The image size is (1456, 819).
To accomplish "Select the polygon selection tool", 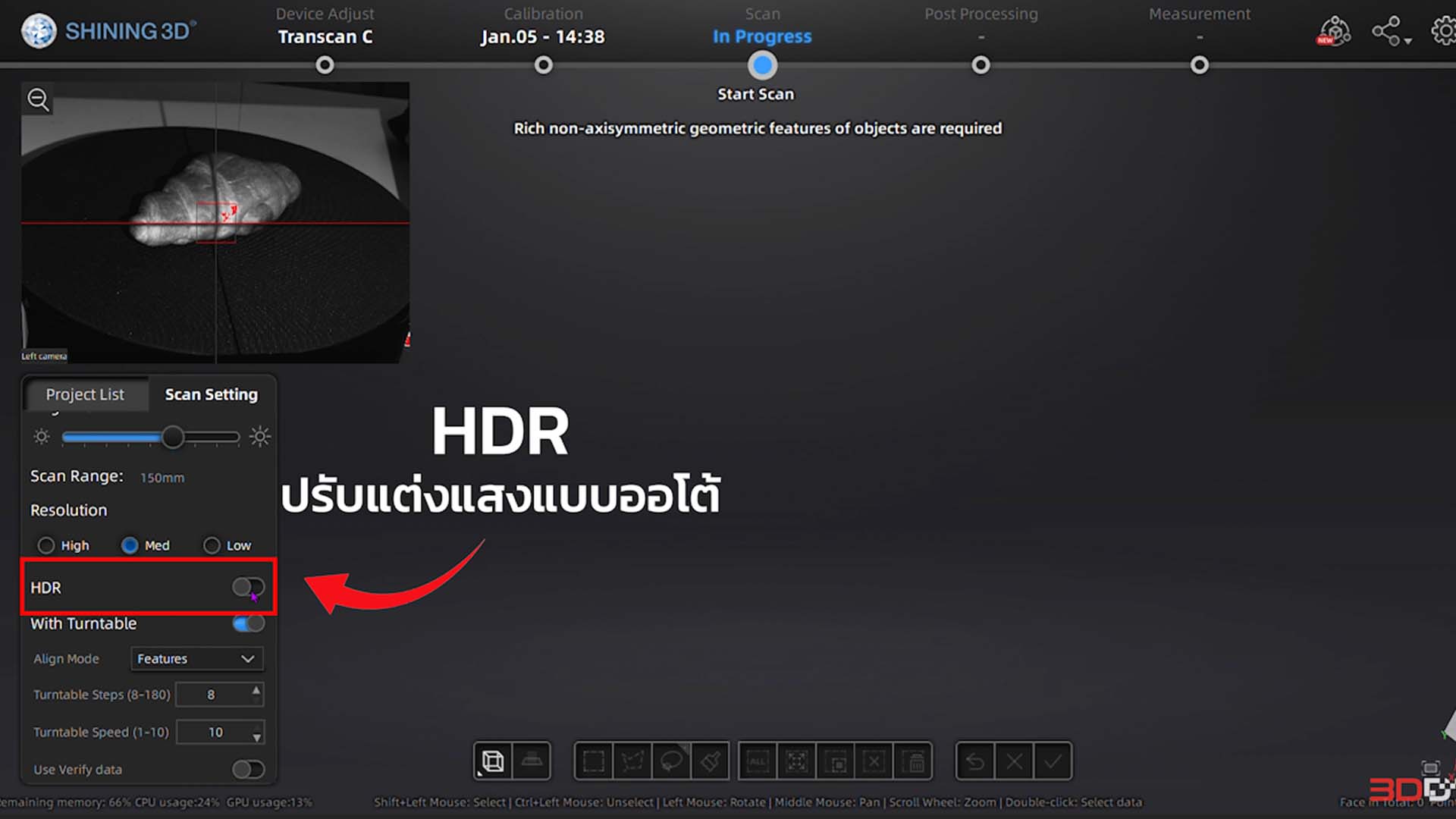I will tap(634, 761).
